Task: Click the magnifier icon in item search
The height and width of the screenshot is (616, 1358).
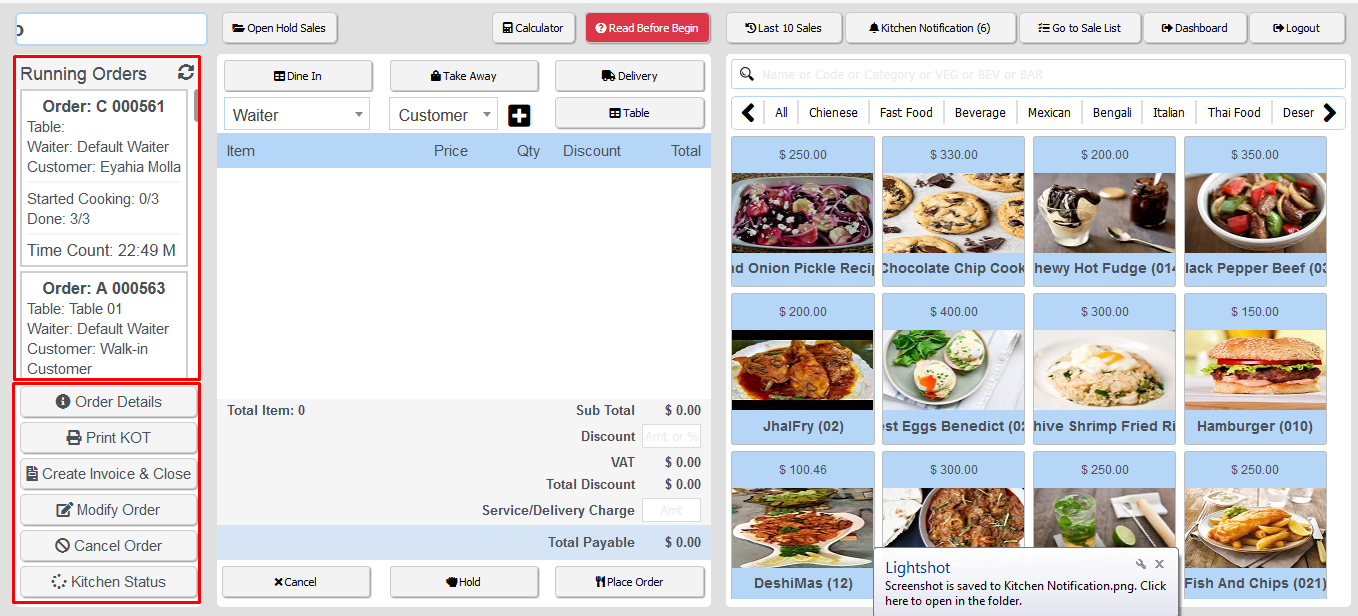Action: coord(747,74)
